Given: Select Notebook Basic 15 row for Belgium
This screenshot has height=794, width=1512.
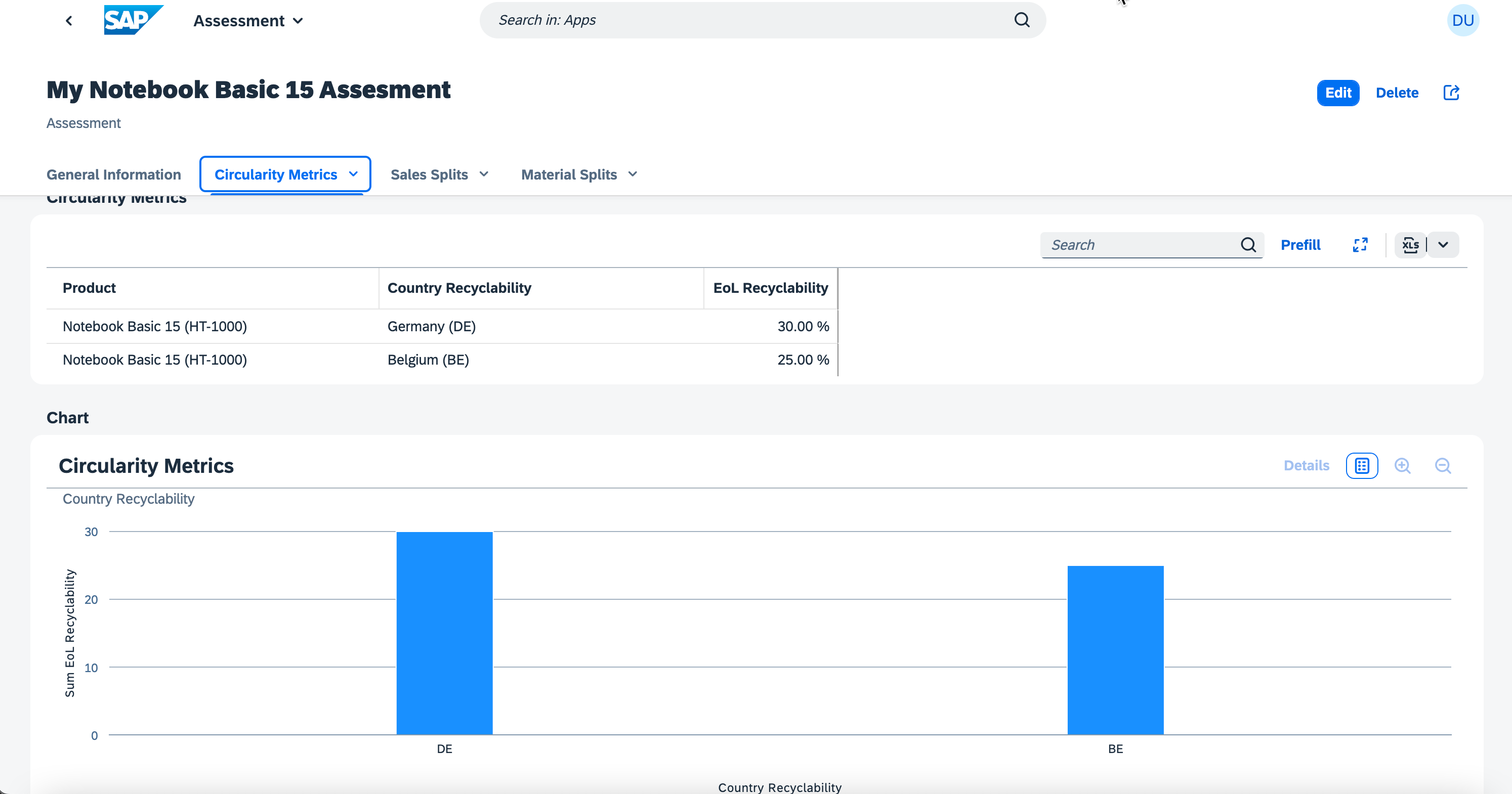Looking at the screenshot, I should pos(442,360).
